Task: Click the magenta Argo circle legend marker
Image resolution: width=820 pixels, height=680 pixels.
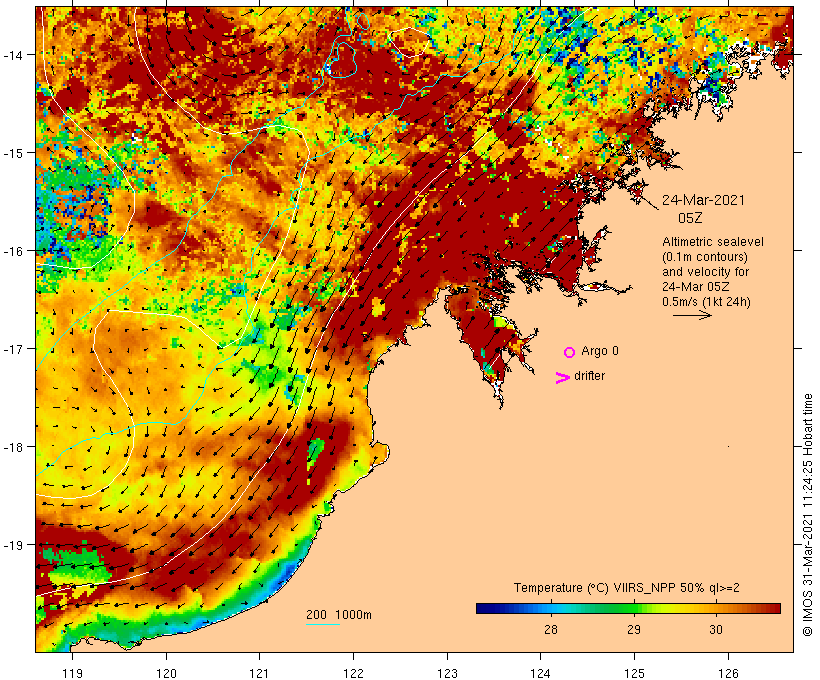Action: point(570,352)
